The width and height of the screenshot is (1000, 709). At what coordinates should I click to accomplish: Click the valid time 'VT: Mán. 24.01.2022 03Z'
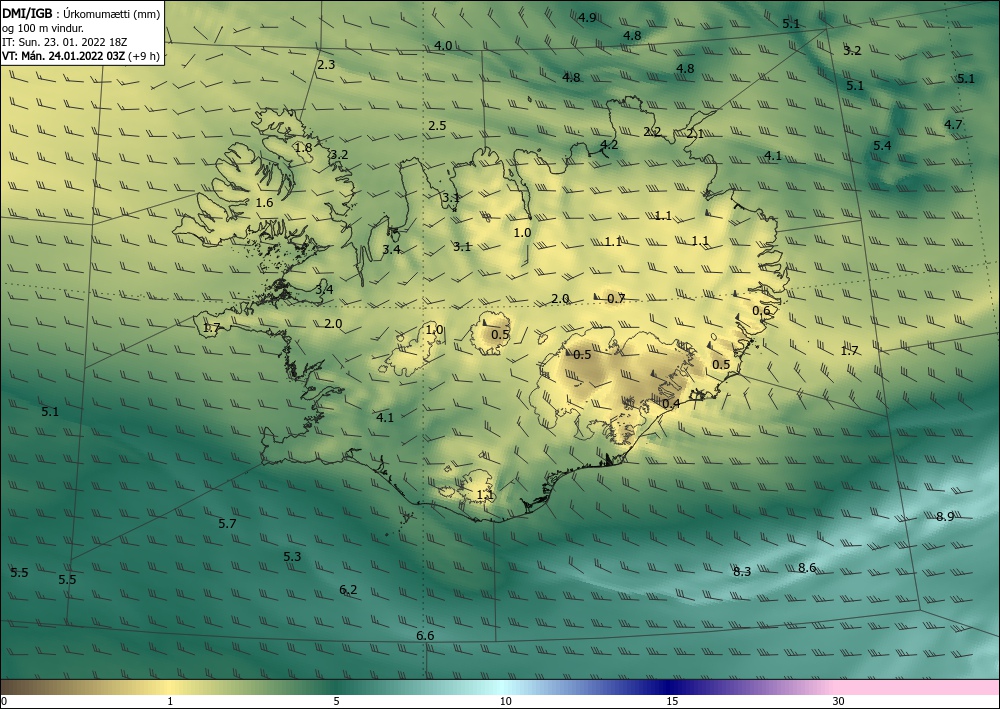[x=63, y=56]
